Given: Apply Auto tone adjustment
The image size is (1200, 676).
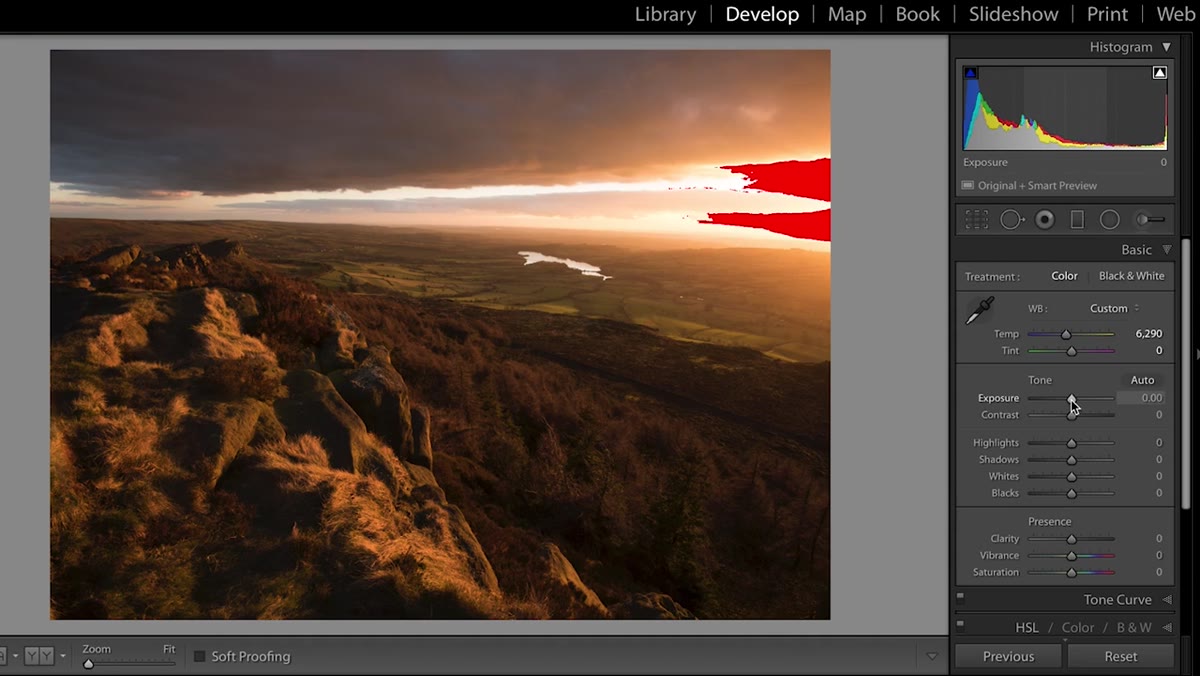Looking at the screenshot, I should [1142, 380].
